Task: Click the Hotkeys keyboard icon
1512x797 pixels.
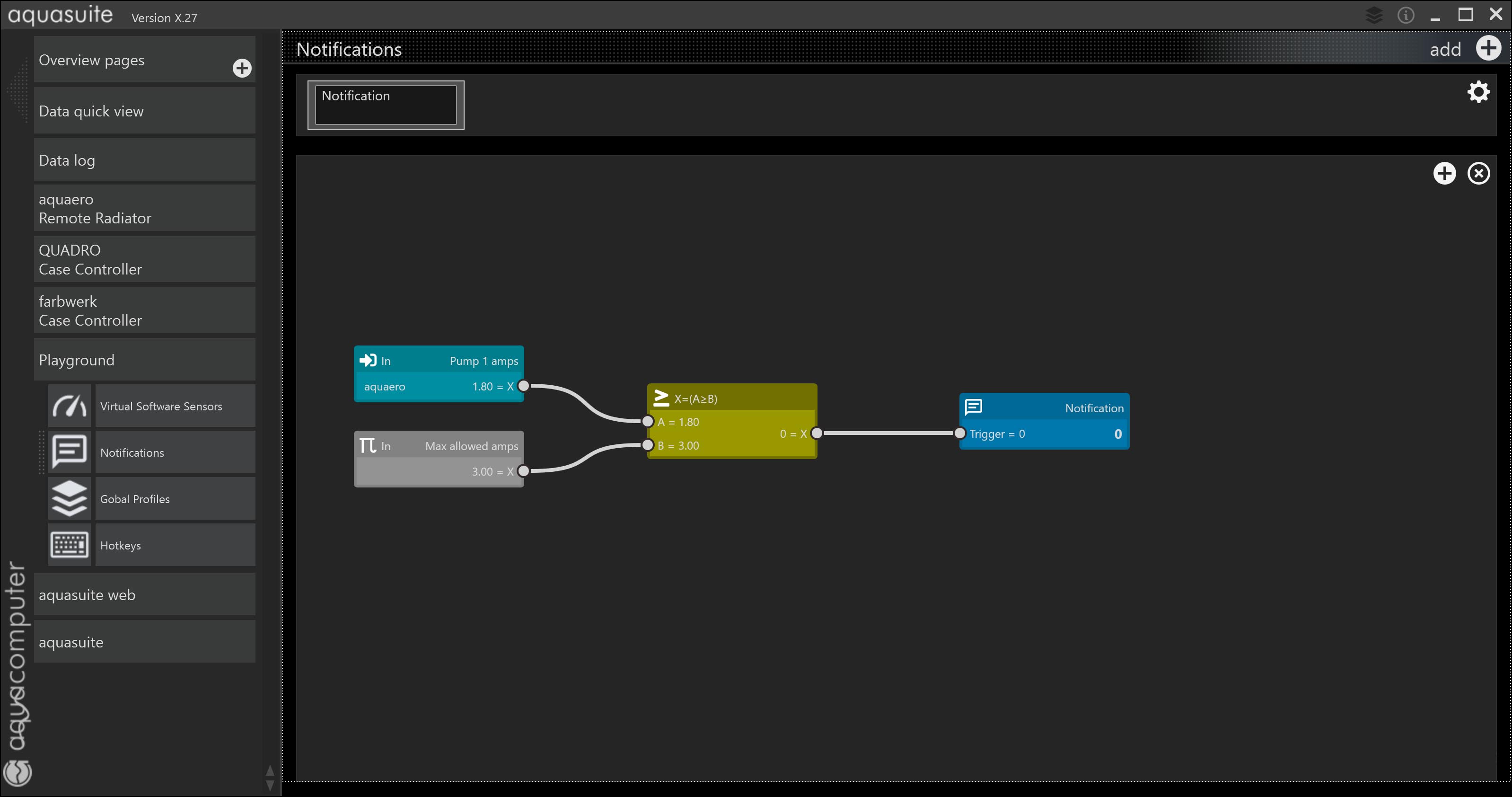Action: 69,545
